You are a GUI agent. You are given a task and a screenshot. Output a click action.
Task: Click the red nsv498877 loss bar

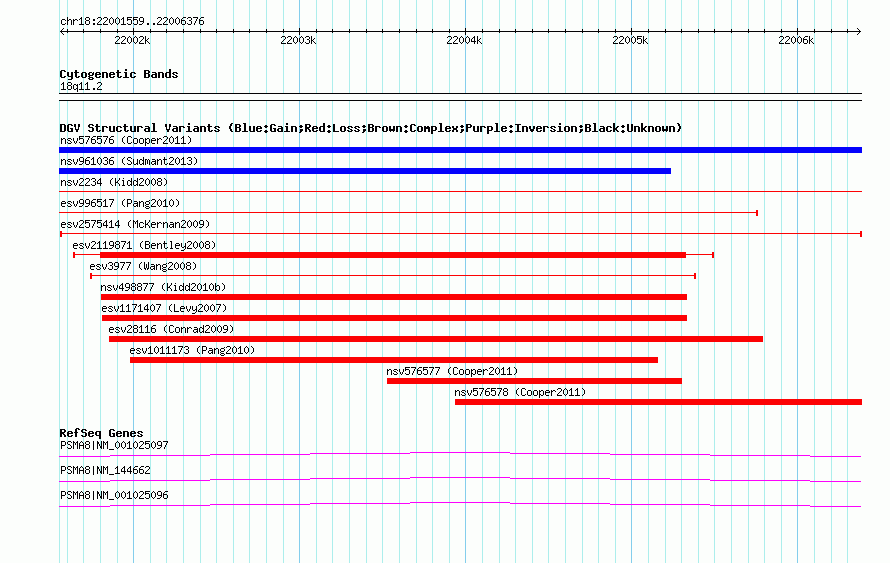[394, 297]
